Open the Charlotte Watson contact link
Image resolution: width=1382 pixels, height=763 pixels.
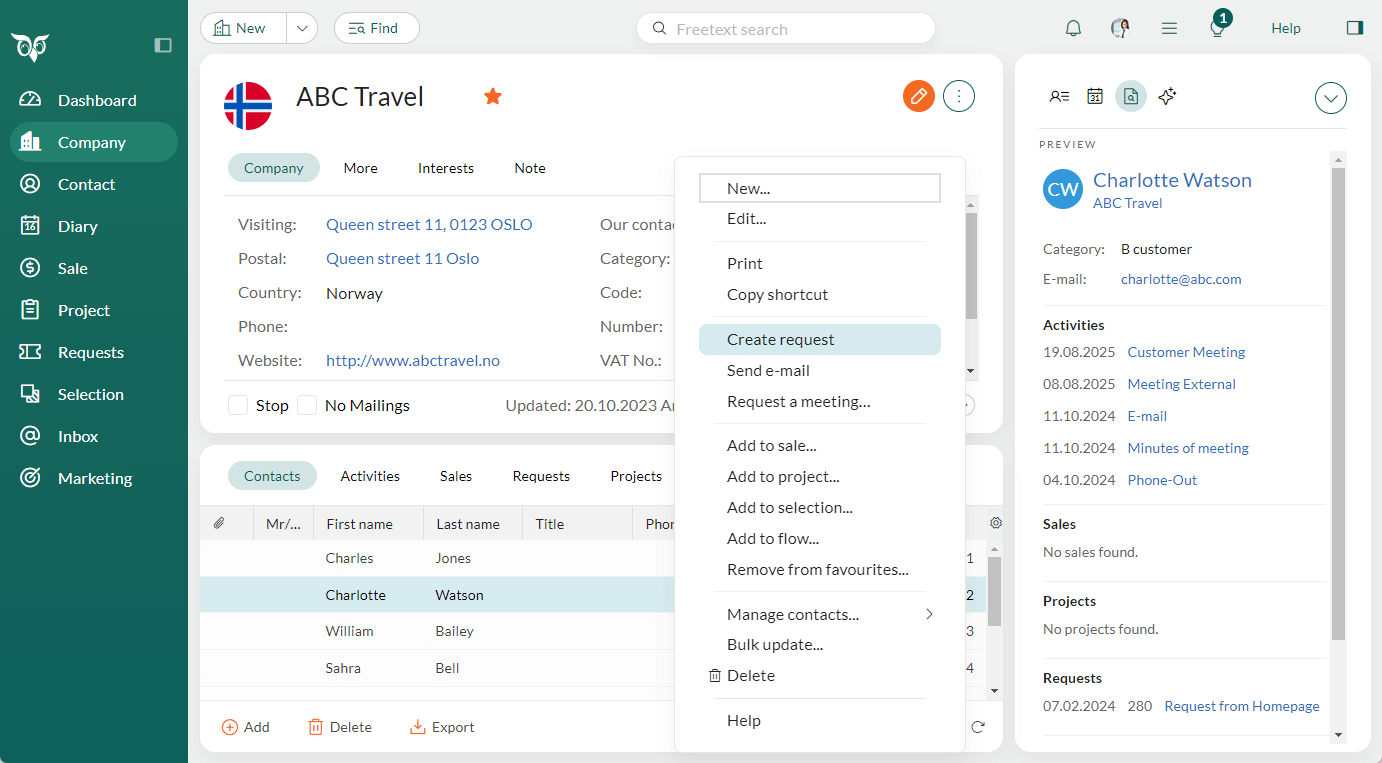tap(1172, 180)
